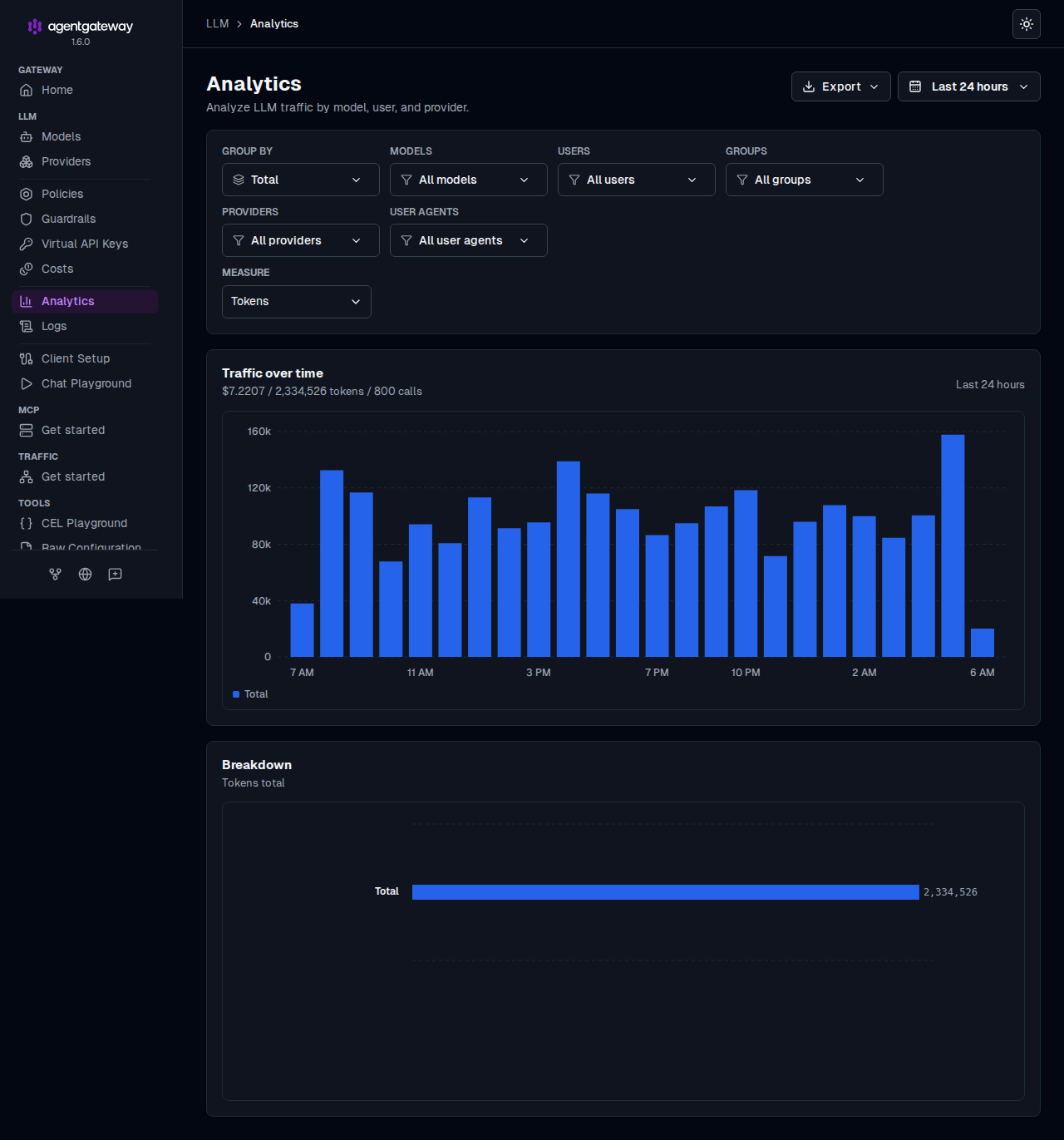This screenshot has height=1140, width=1064.
Task: Open Models via its robot icon
Action: pos(27,136)
